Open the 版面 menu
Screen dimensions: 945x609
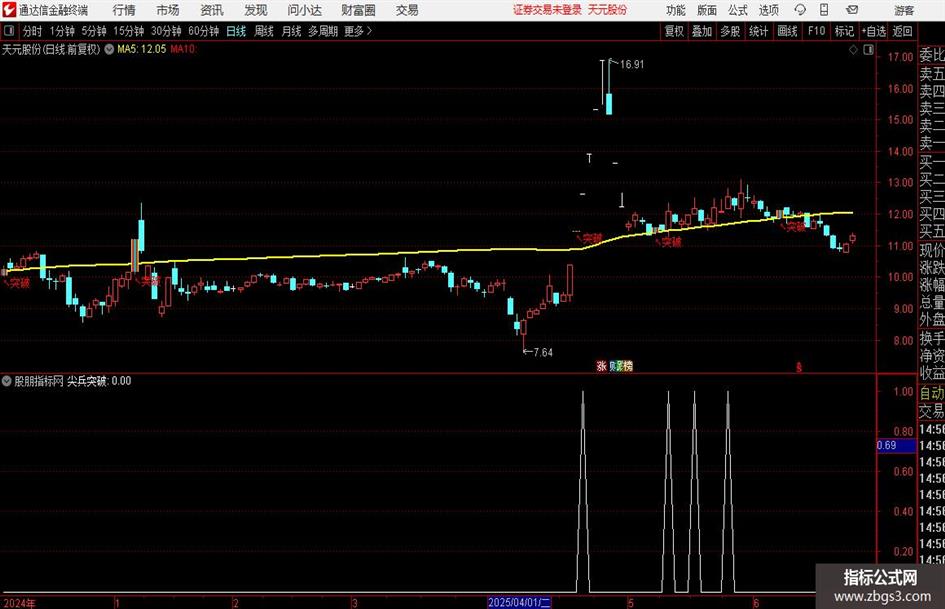[707, 10]
